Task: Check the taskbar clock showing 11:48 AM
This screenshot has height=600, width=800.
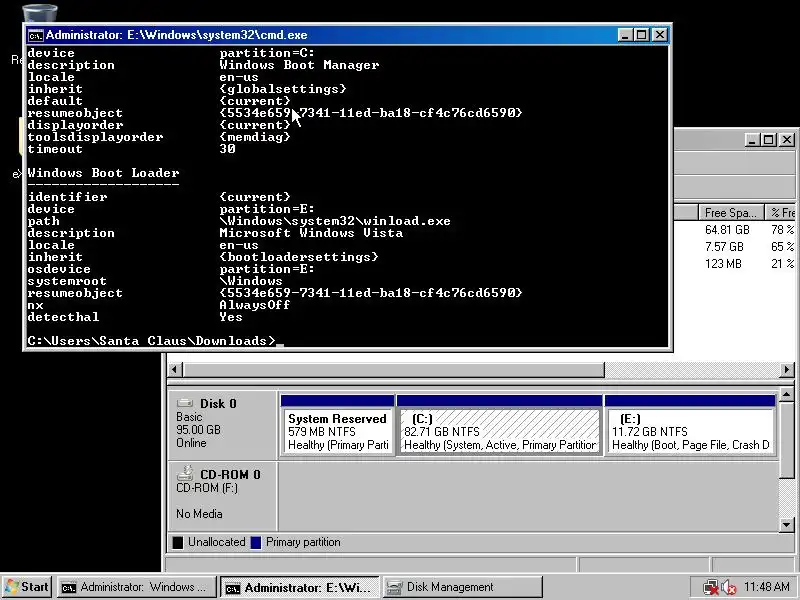Action: pos(767,587)
